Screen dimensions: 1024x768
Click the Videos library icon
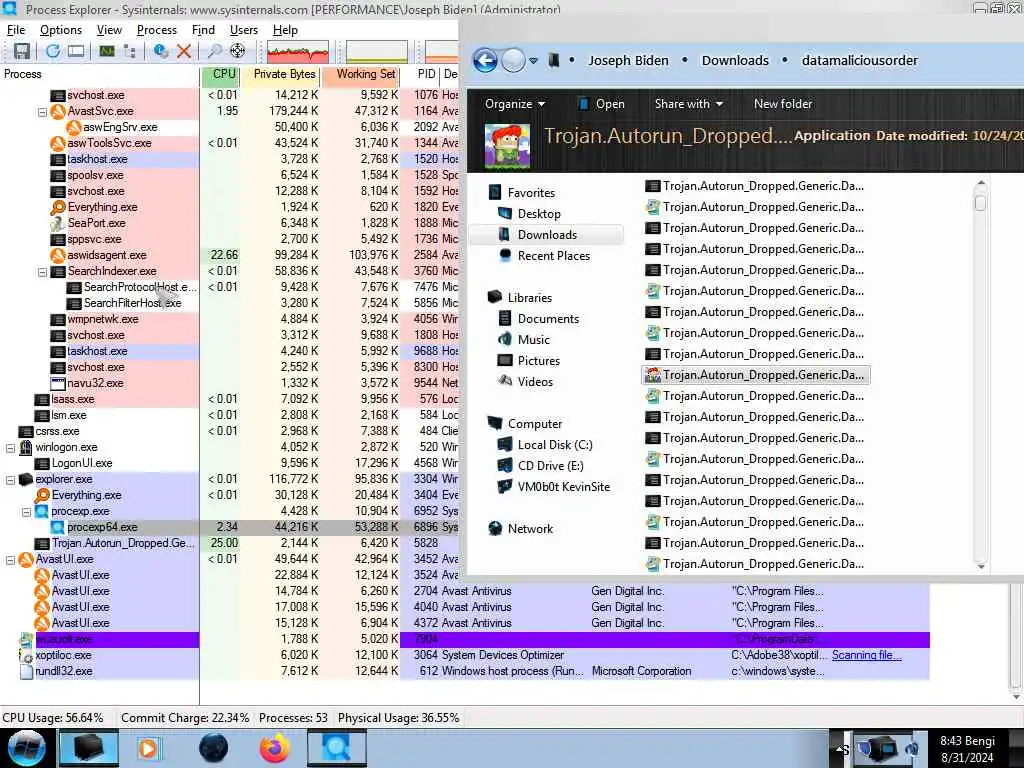[505, 381]
